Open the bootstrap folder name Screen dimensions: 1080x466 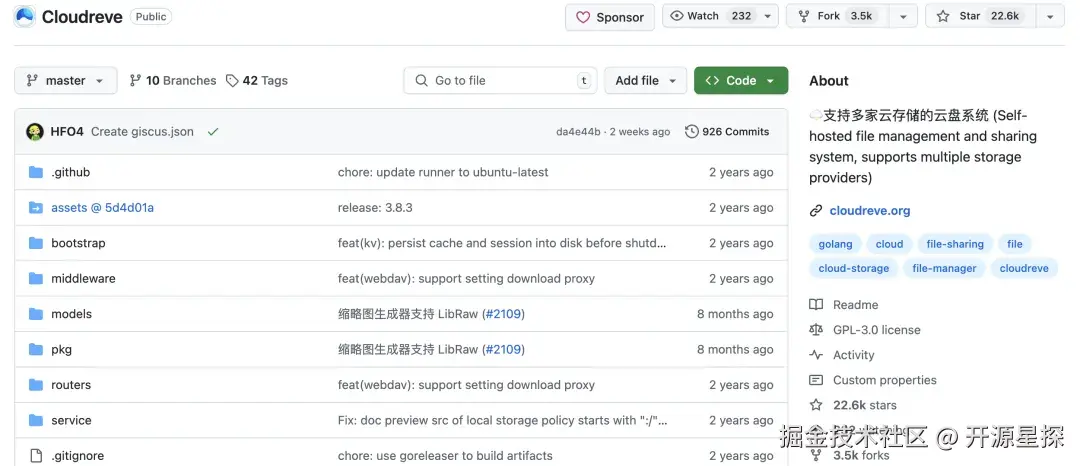79,243
